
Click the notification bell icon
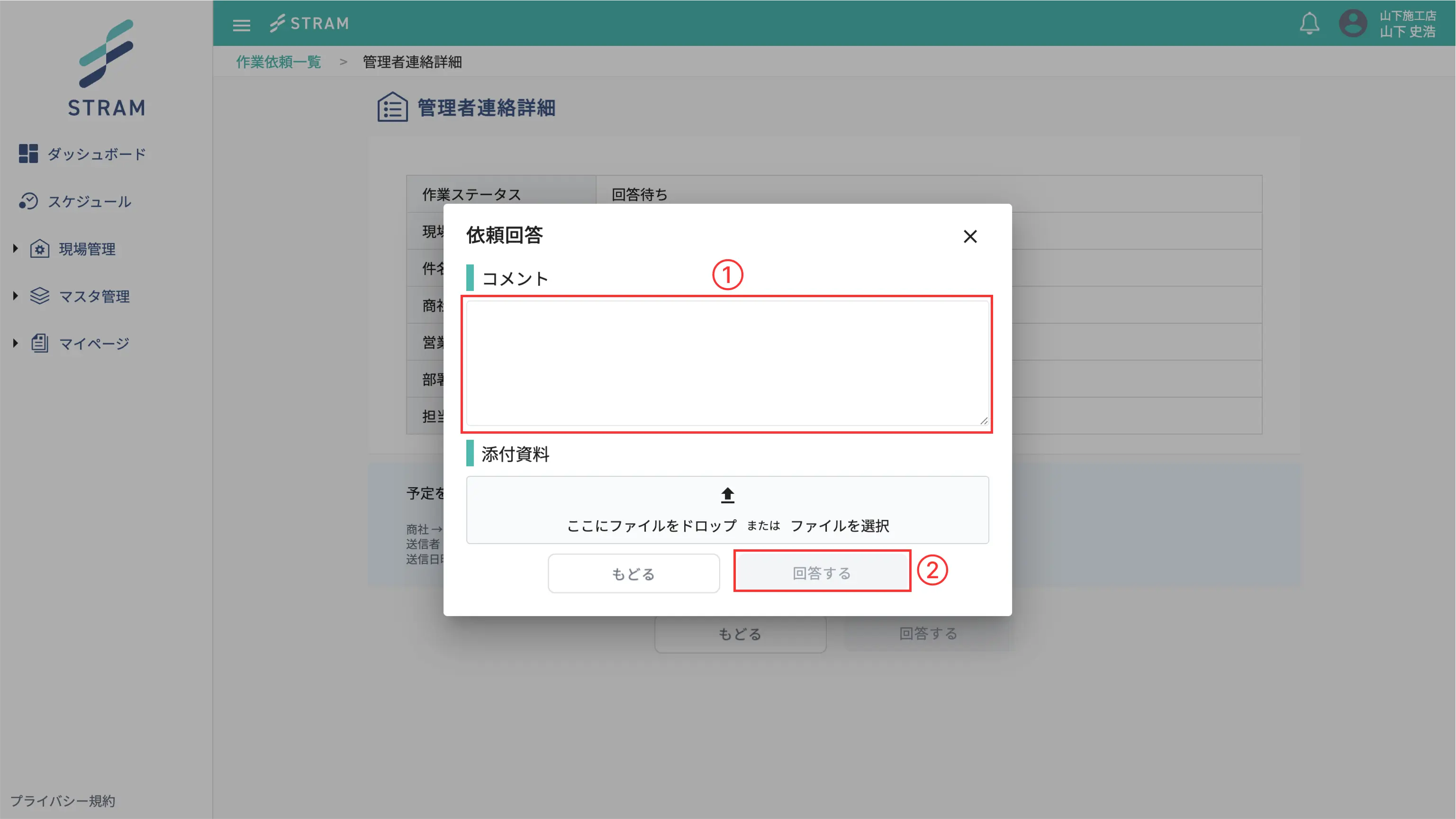tap(1310, 23)
